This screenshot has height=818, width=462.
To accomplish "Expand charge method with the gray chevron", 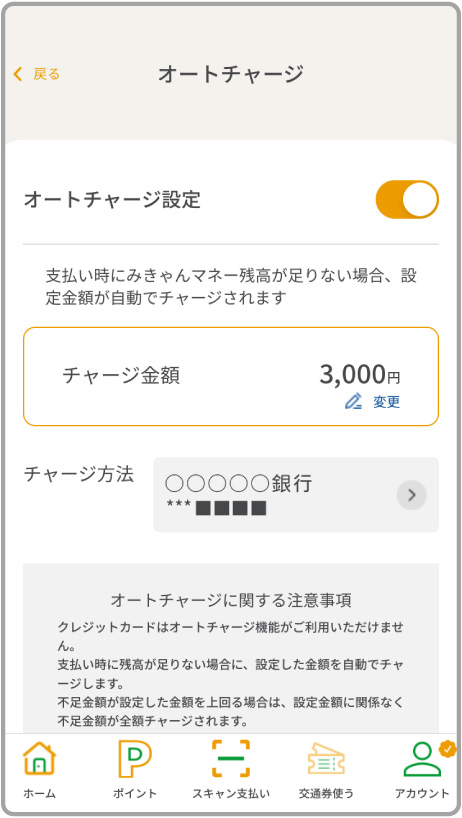I will 411,495.
